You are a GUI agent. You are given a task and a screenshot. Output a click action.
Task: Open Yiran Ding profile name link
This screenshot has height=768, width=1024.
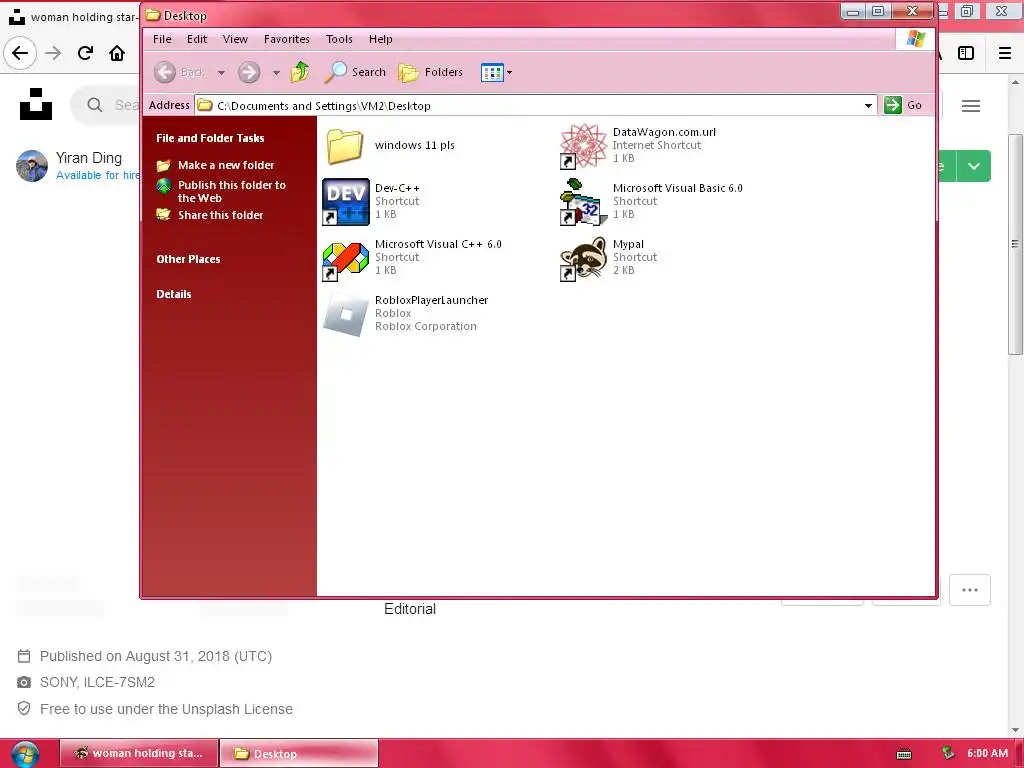[x=89, y=158]
